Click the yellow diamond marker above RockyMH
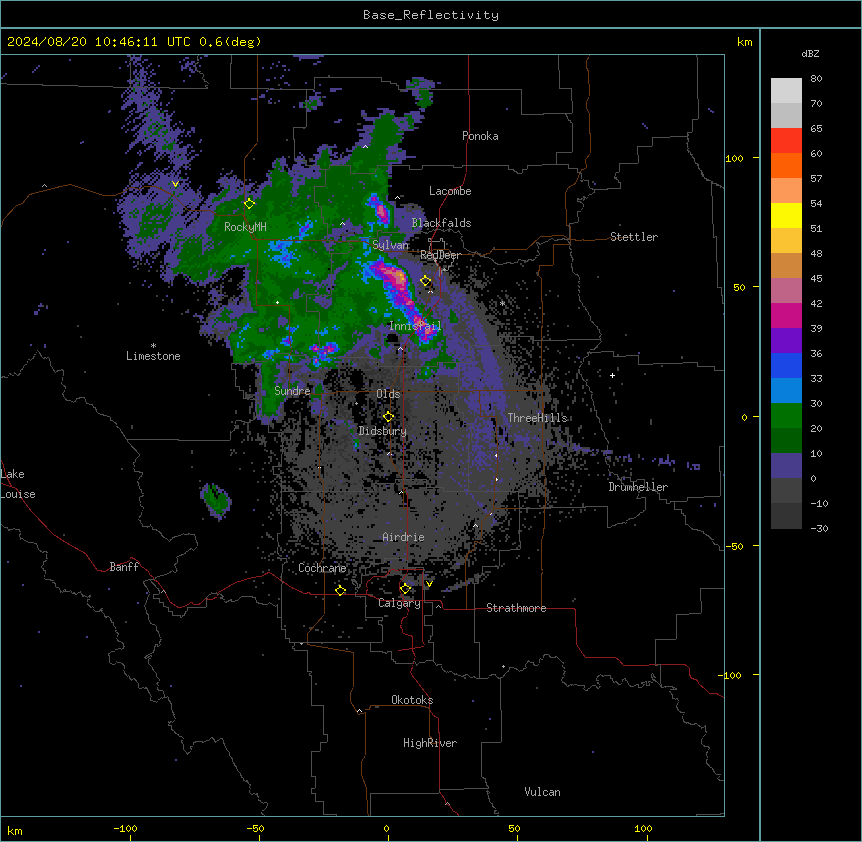This screenshot has width=862, height=842. click(249, 203)
